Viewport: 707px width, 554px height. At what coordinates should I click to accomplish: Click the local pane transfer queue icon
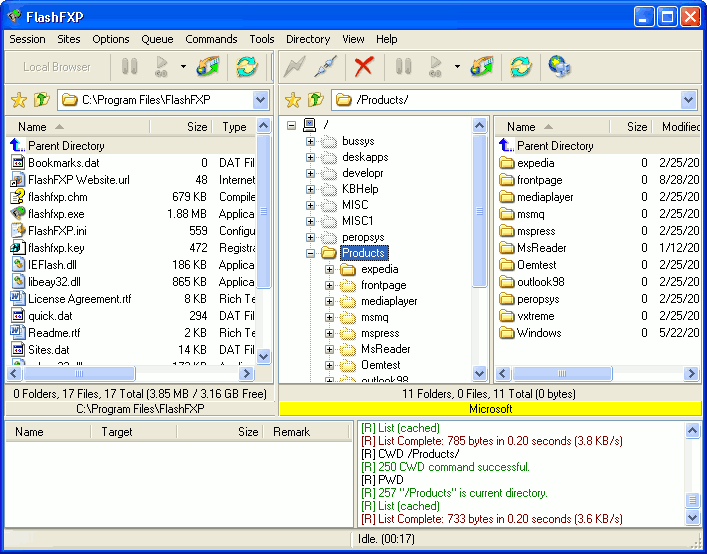click(x=208, y=67)
